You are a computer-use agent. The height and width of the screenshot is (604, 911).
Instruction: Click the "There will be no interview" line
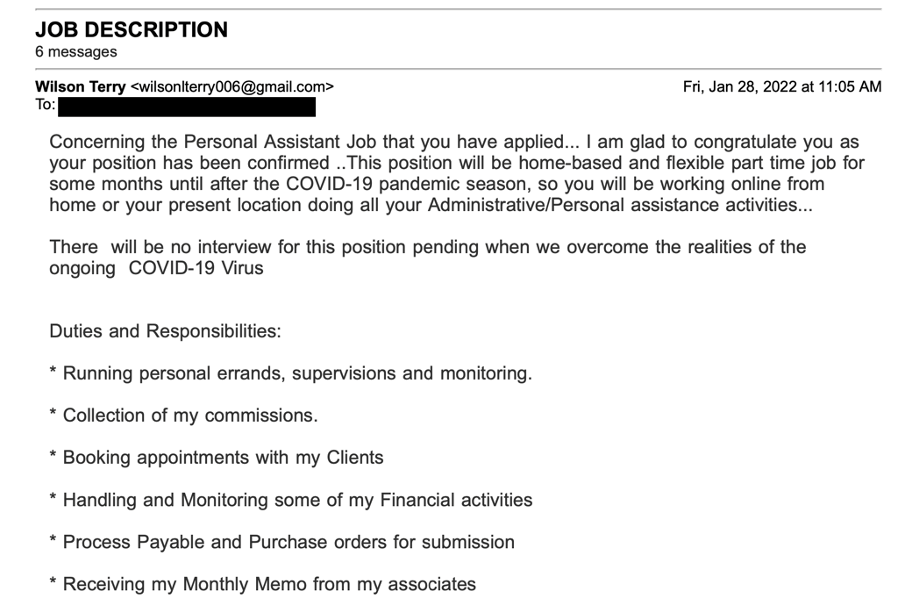pyautogui.click(x=427, y=246)
